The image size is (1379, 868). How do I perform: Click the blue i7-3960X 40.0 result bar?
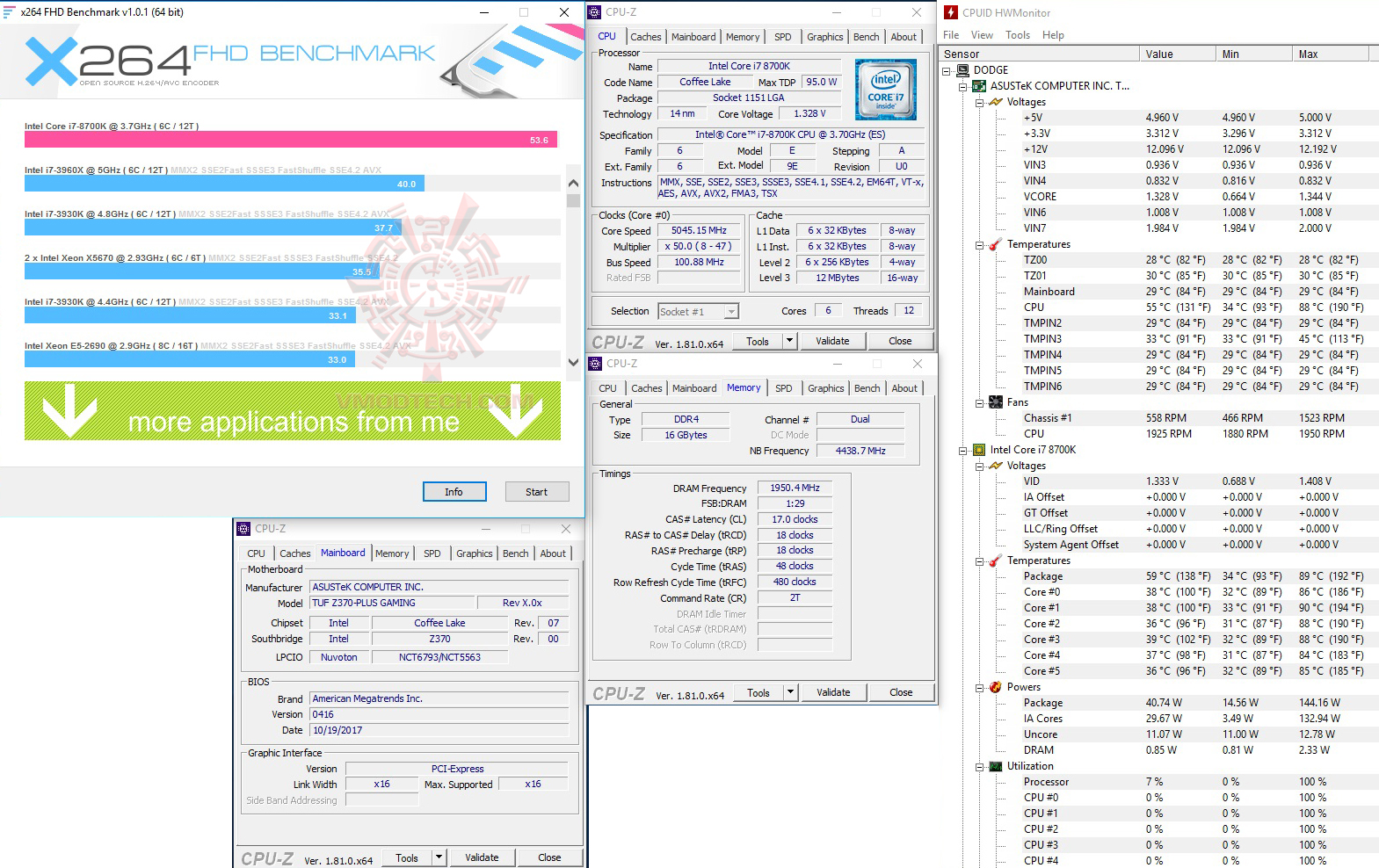pos(225,184)
